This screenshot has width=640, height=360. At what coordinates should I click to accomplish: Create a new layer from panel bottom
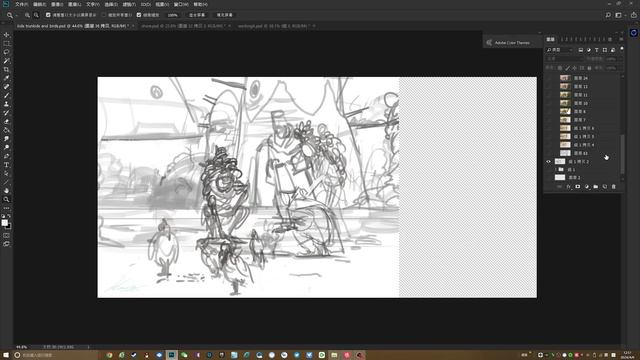(x=604, y=187)
